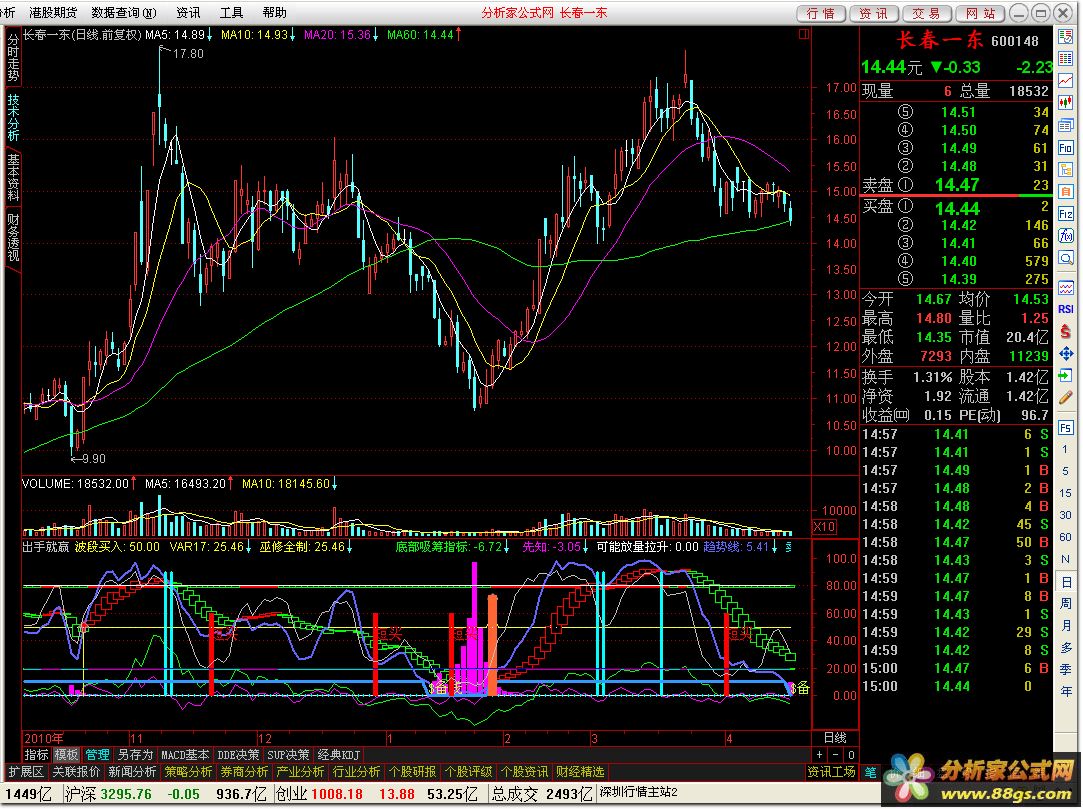Select the 日 daily period
The image size is (1083, 809).
pos(1066,582)
